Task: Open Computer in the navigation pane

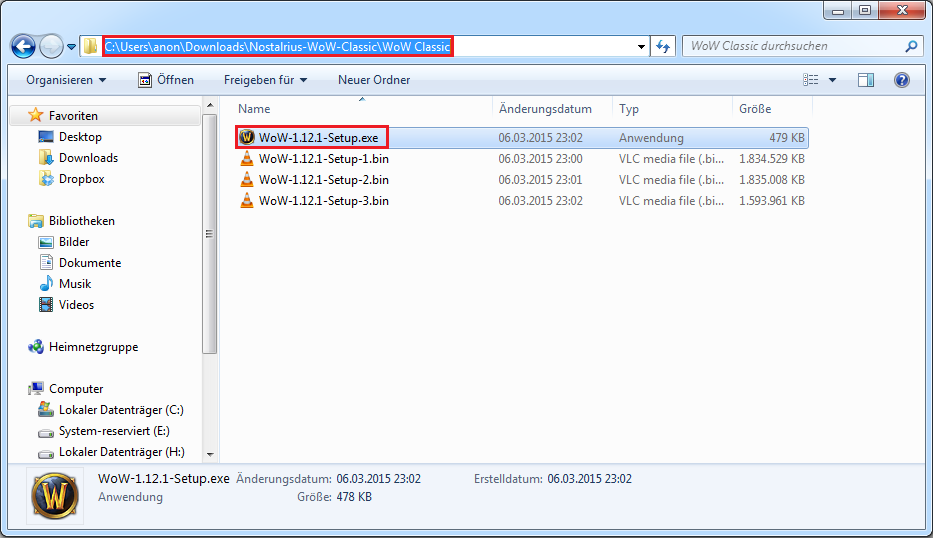Action: 76,389
